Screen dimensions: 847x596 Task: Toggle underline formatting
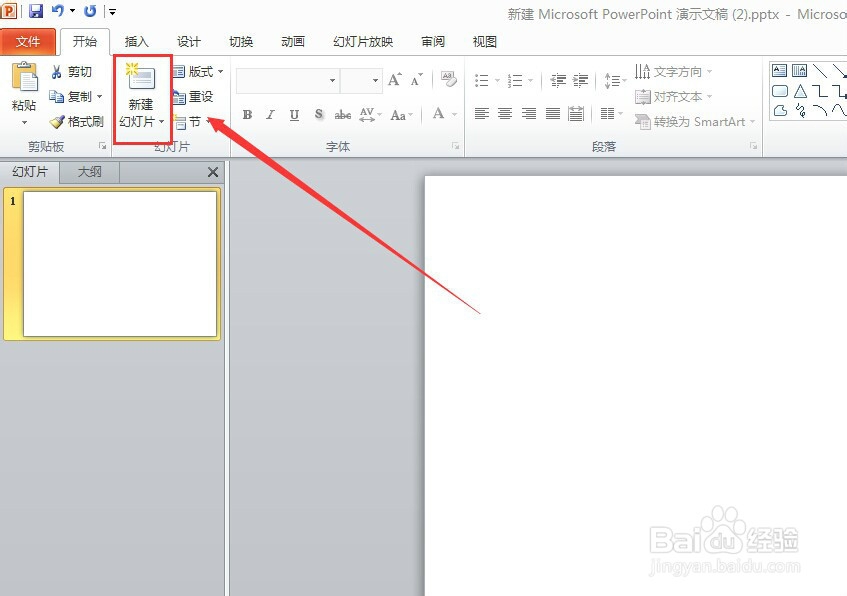(294, 115)
